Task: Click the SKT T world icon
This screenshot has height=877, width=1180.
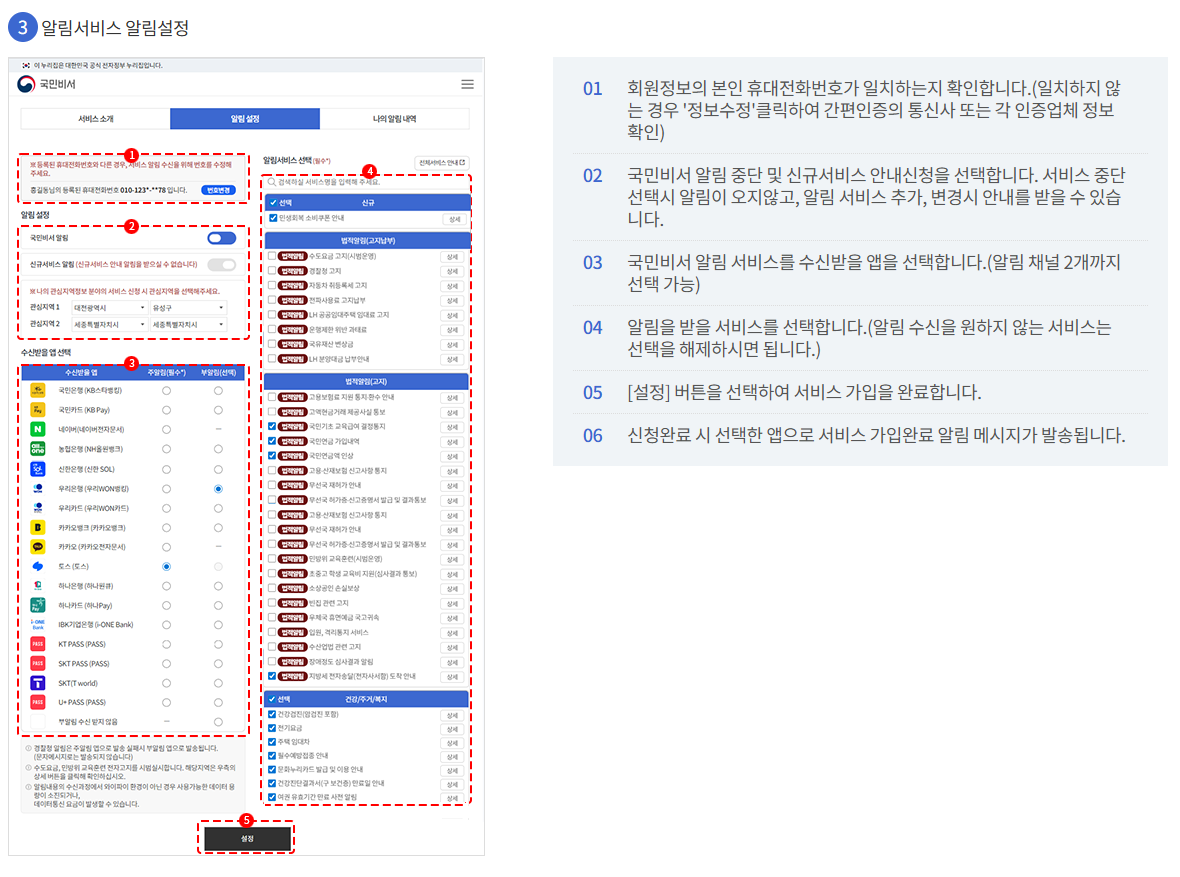Action: tap(38, 683)
